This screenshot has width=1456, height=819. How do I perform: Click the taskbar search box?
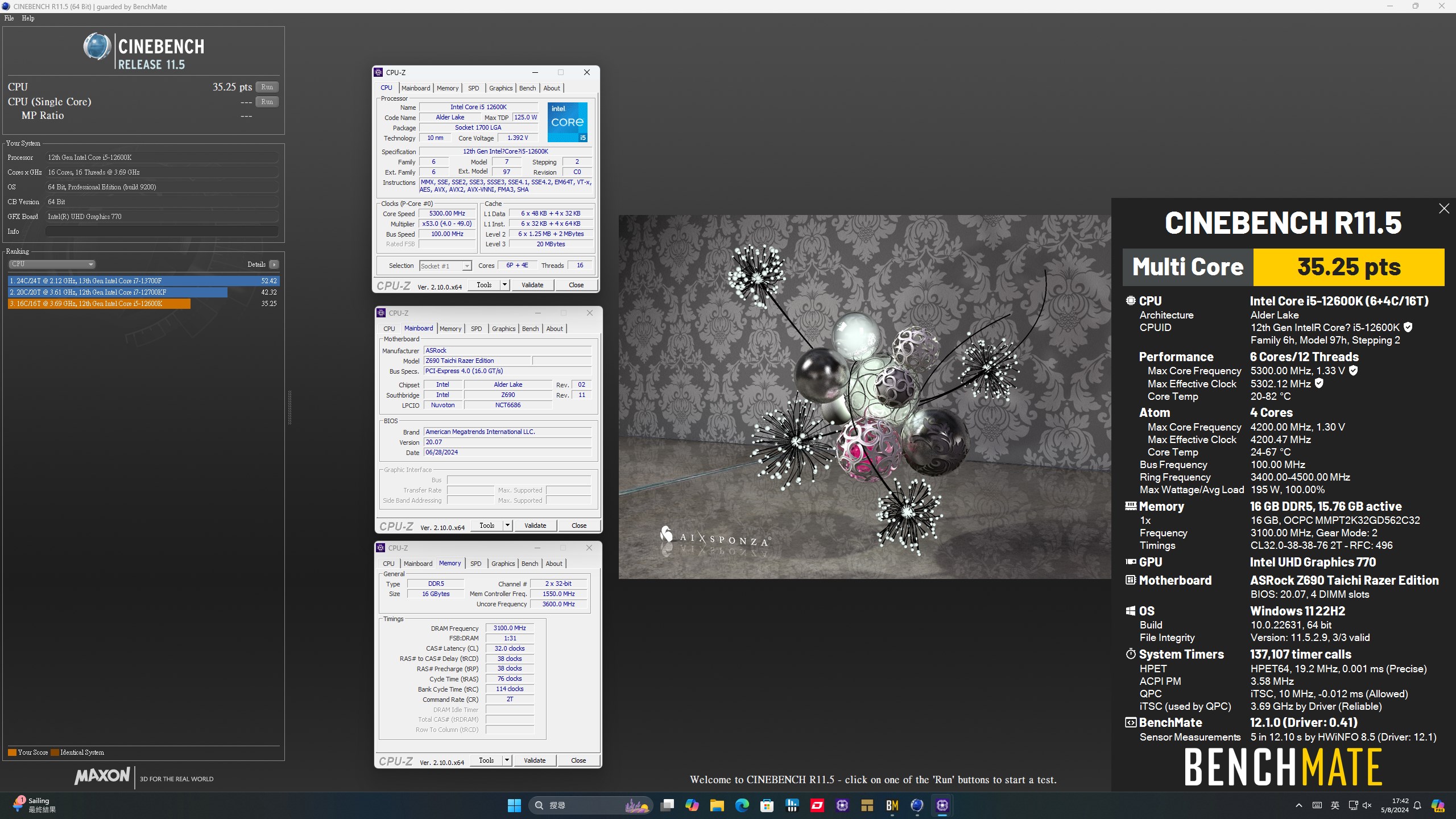(590, 805)
